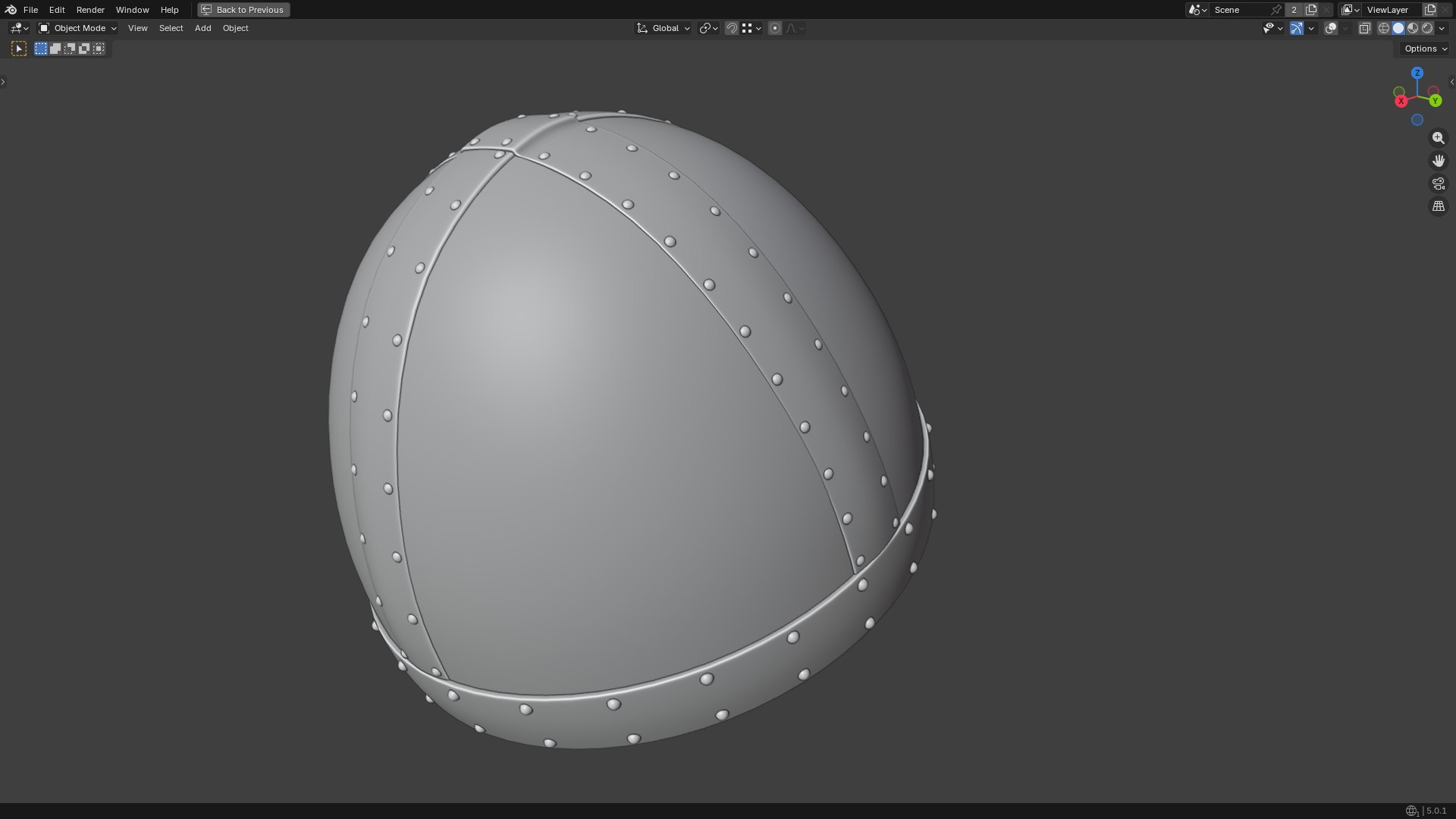The width and height of the screenshot is (1456, 819).
Task: Open the overlays options dropdown arrow
Action: [x=1345, y=28]
